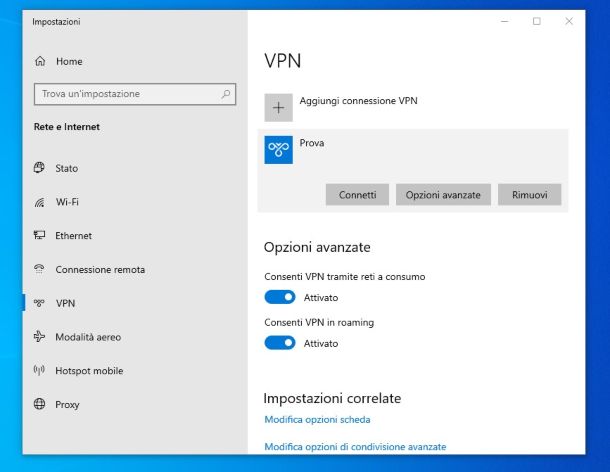Open Connessione remota settings

coord(100,269)
